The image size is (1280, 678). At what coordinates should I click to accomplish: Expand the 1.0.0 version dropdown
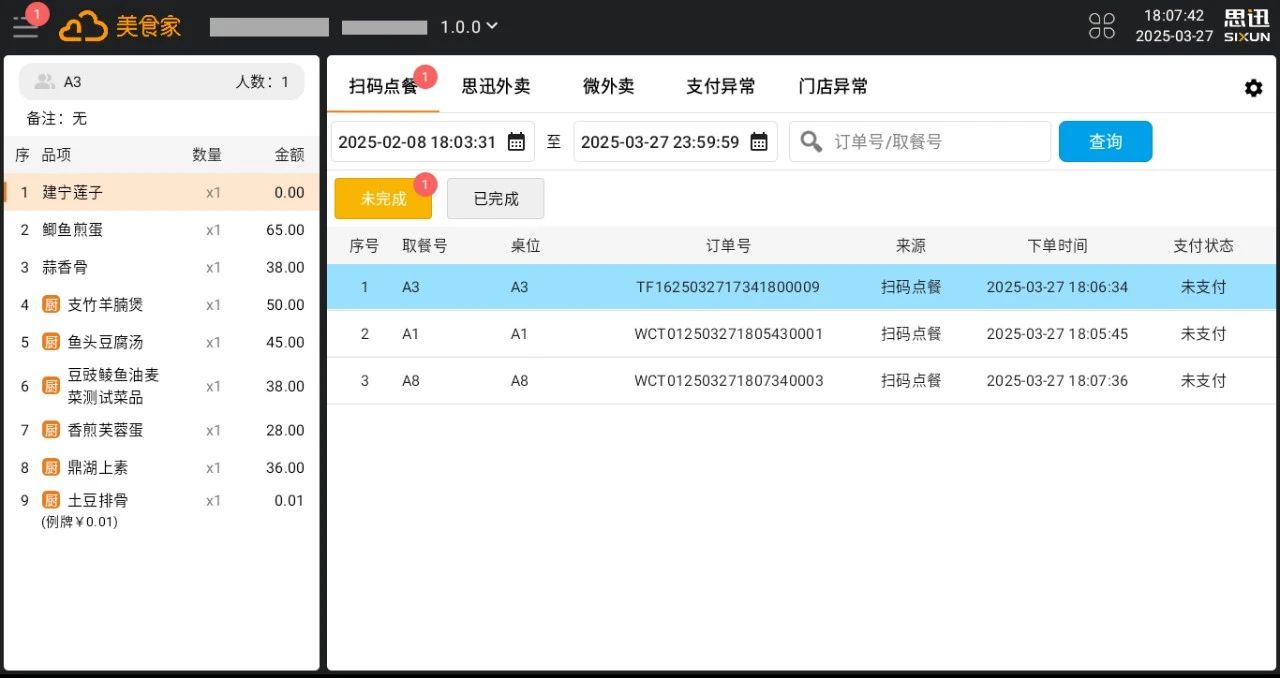pos(468,27)
